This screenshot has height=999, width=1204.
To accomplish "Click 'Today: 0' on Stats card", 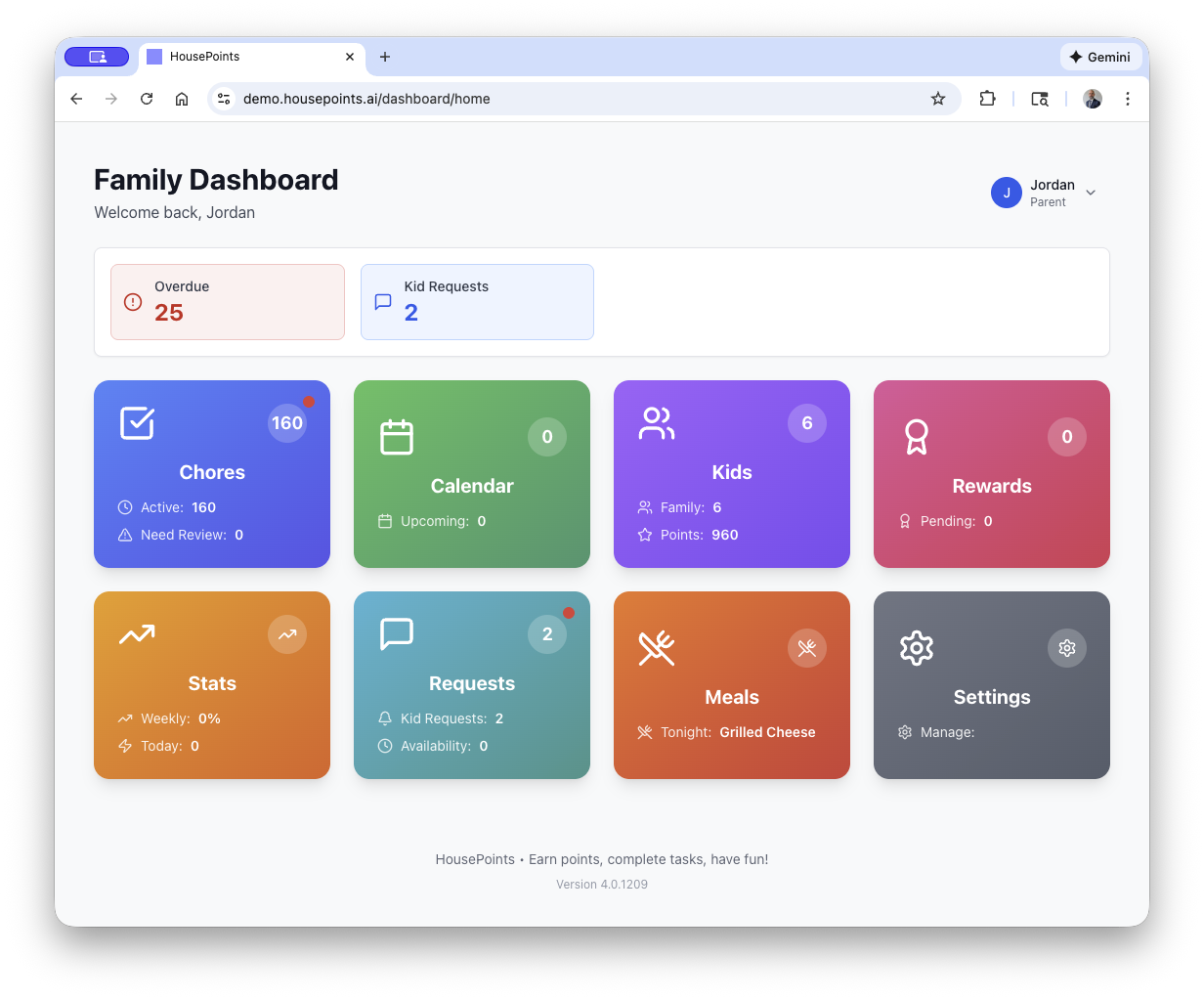I will pos(158,746).
